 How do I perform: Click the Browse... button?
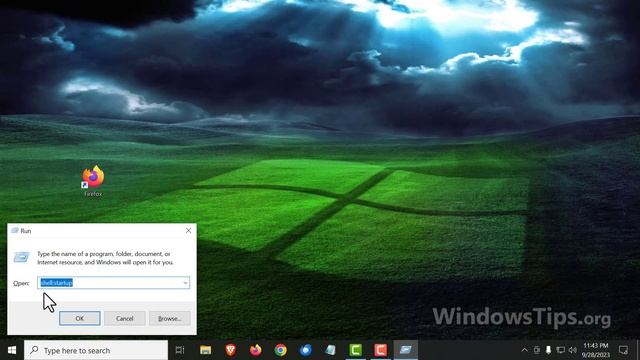[170, 318]
